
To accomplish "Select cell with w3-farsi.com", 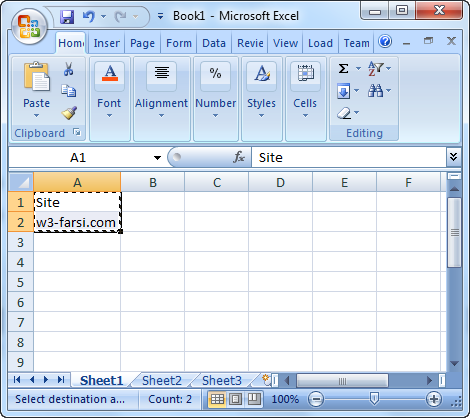I will 77,222.
